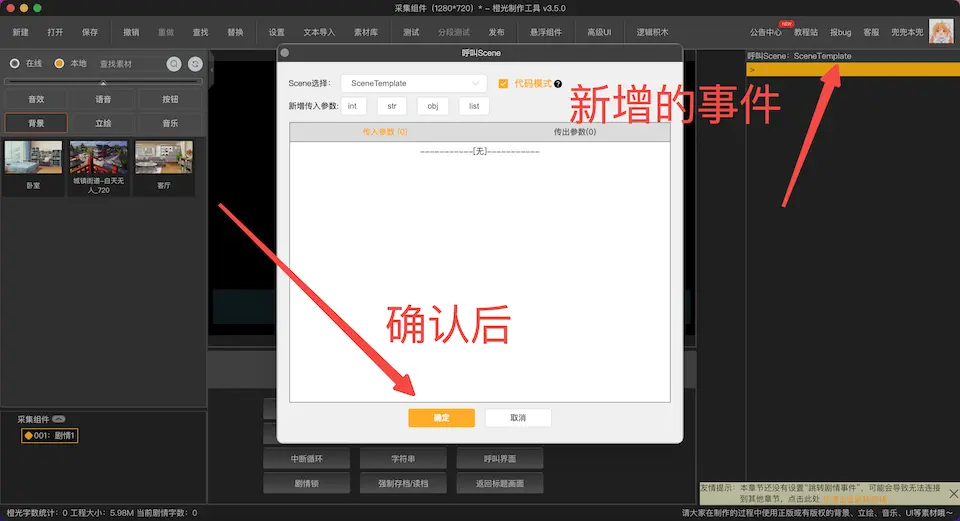
Task: Click 发布 in the top toolbar
Action: coord(497,32)
